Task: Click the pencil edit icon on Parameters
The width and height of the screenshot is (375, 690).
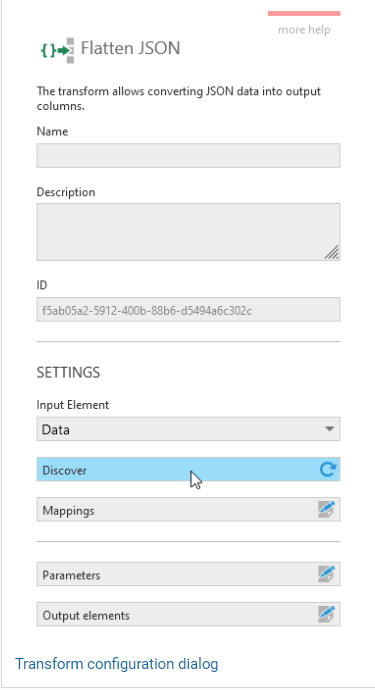Action: pyautogui.click(x=327, y=574)
